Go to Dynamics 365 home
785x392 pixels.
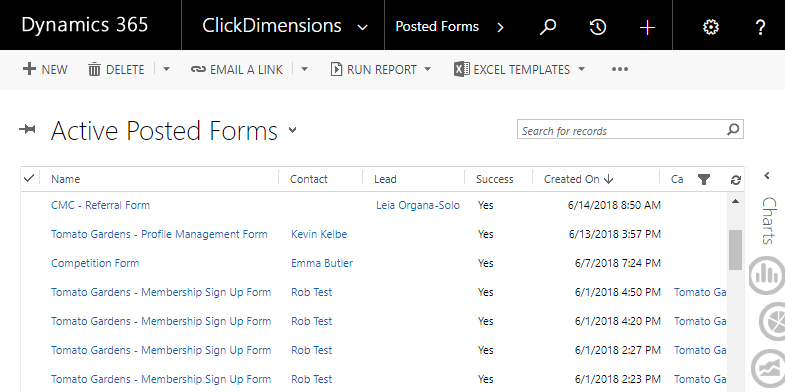coord(85,25)
